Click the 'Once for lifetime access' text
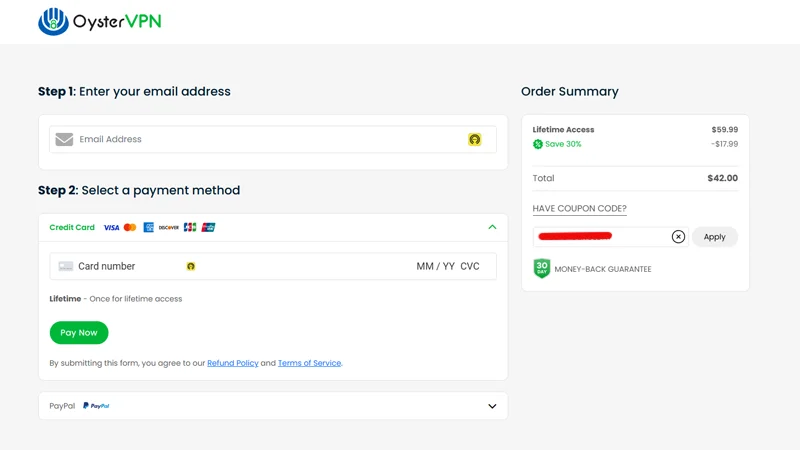This screenshot has height=450, width=800. [x=136, y=299]
